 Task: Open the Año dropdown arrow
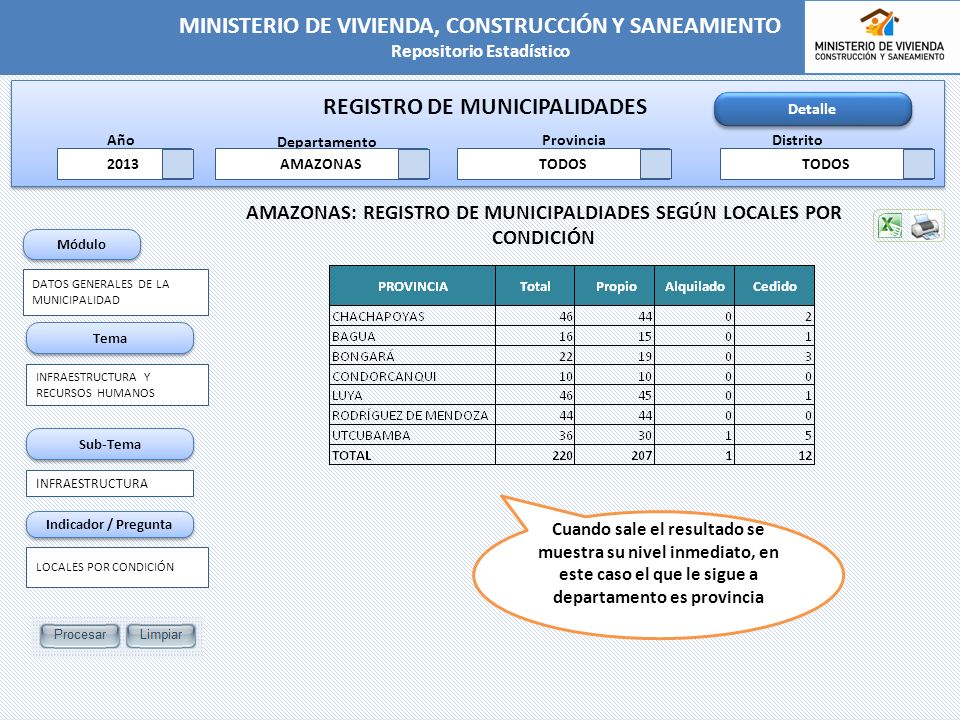[178, 164]
